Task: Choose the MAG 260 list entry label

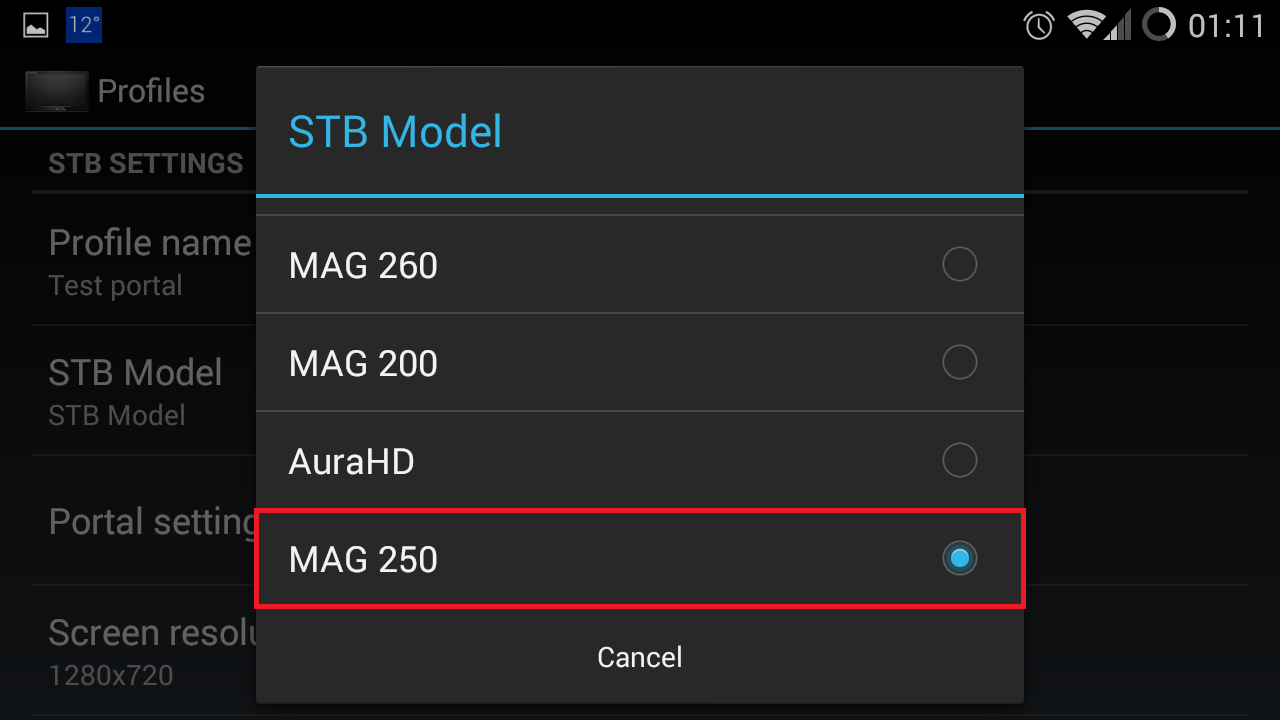Action: click(363, 265)
